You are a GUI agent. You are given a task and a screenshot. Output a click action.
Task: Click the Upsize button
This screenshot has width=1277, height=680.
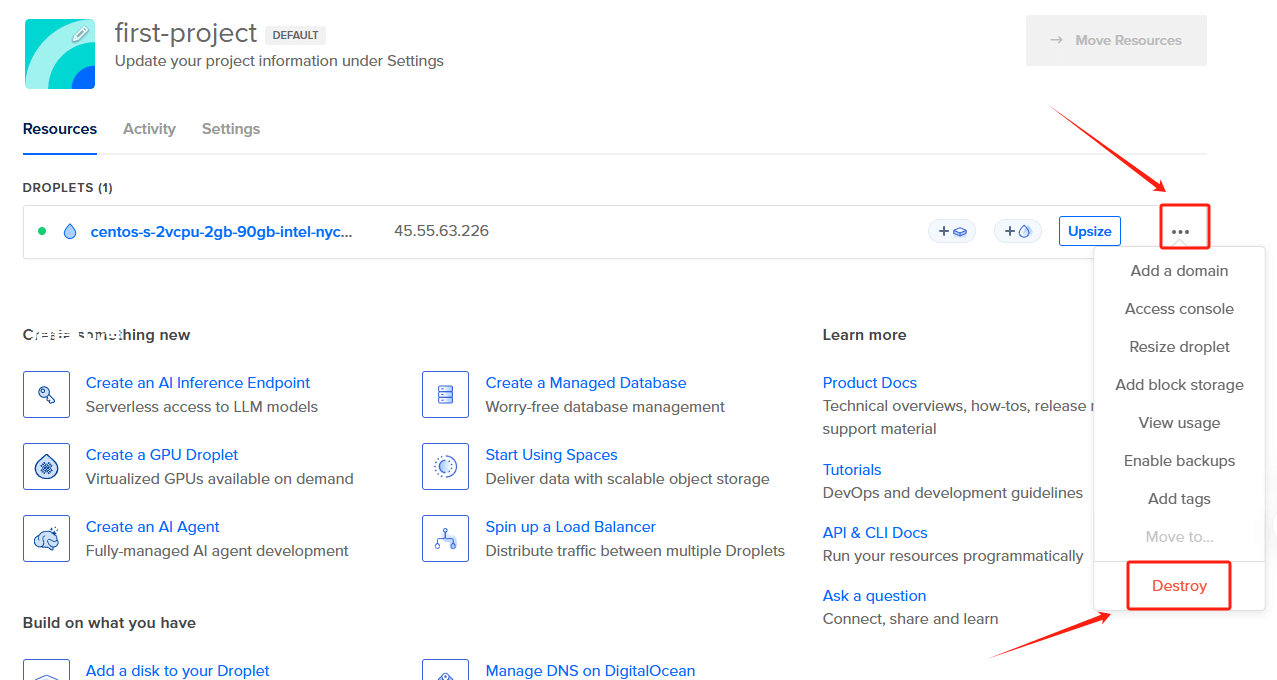tap(1090, 231)
